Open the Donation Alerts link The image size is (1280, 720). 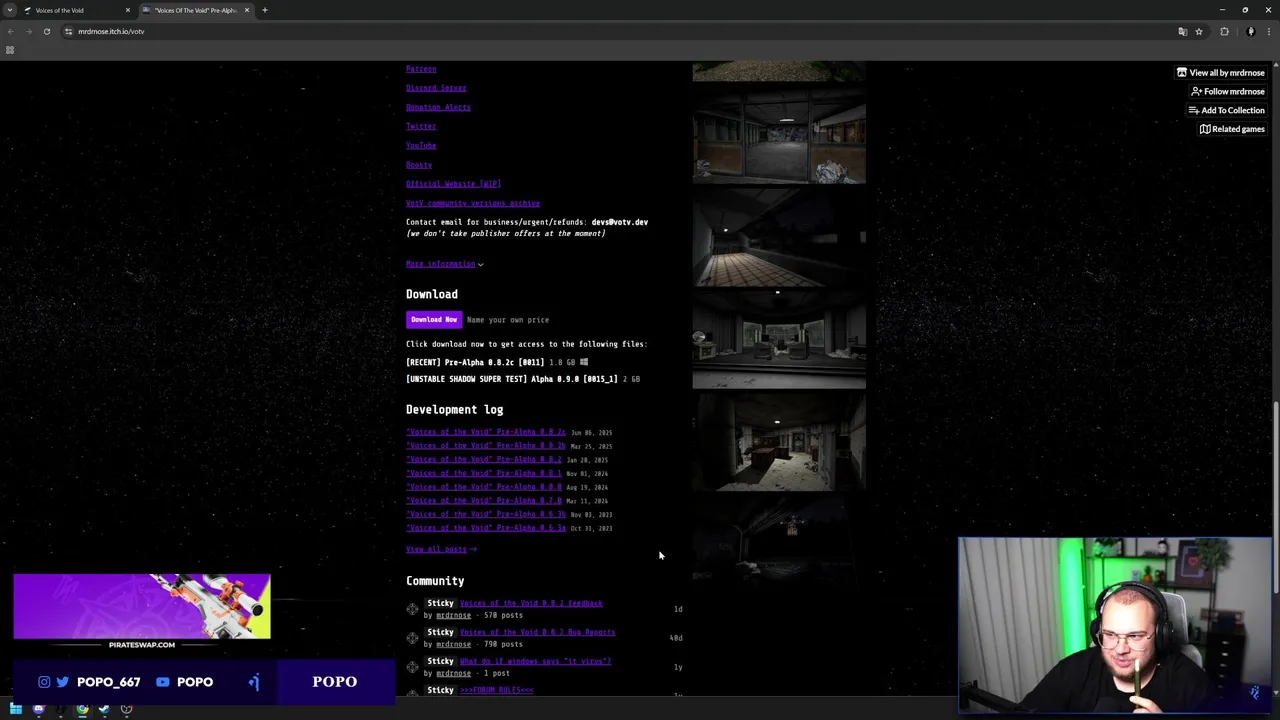point(438,107)
